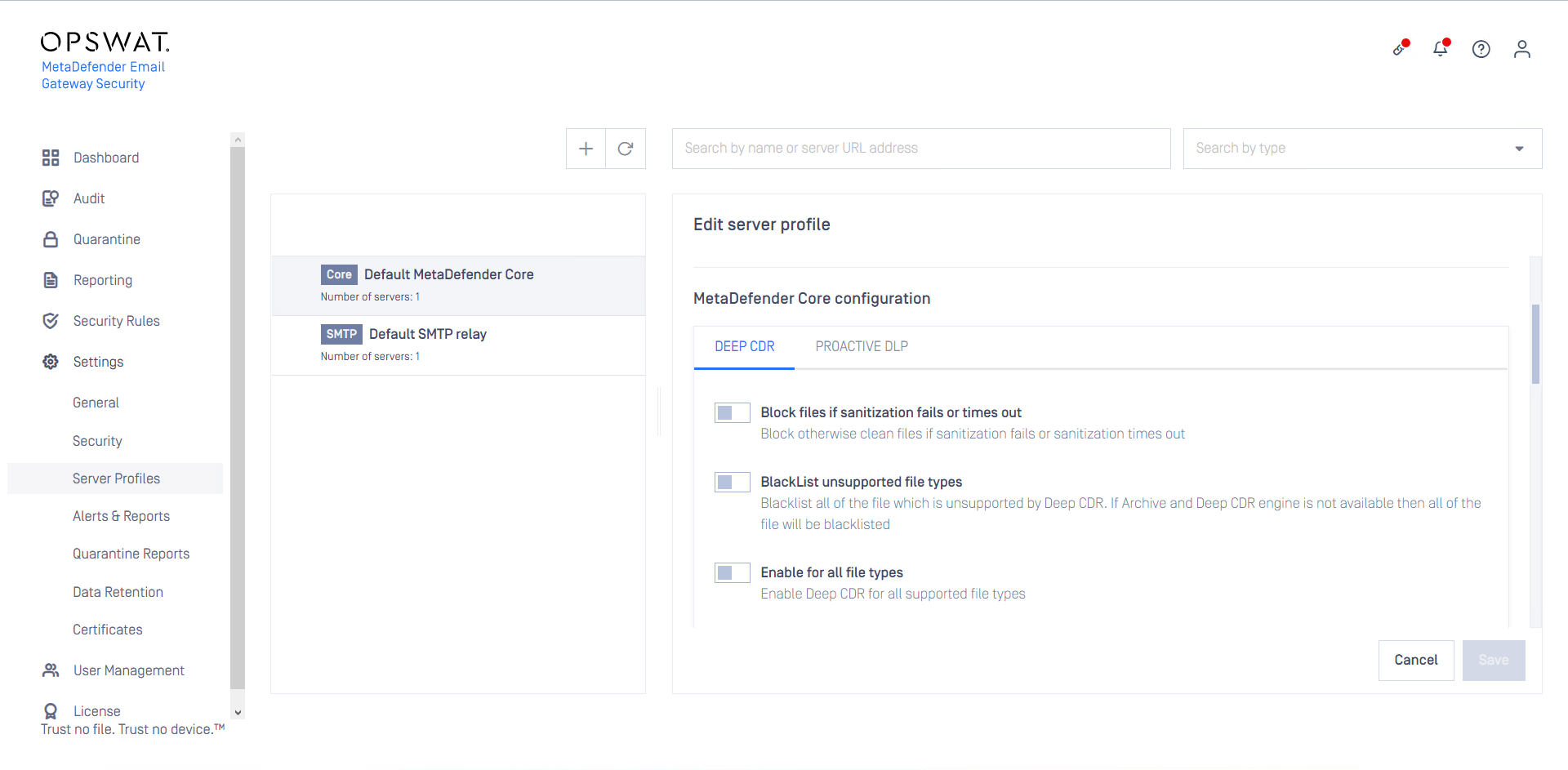Click the Audit icon in sidebar
The width and height of the screenshot is (1568, 770).
point(51,198)
